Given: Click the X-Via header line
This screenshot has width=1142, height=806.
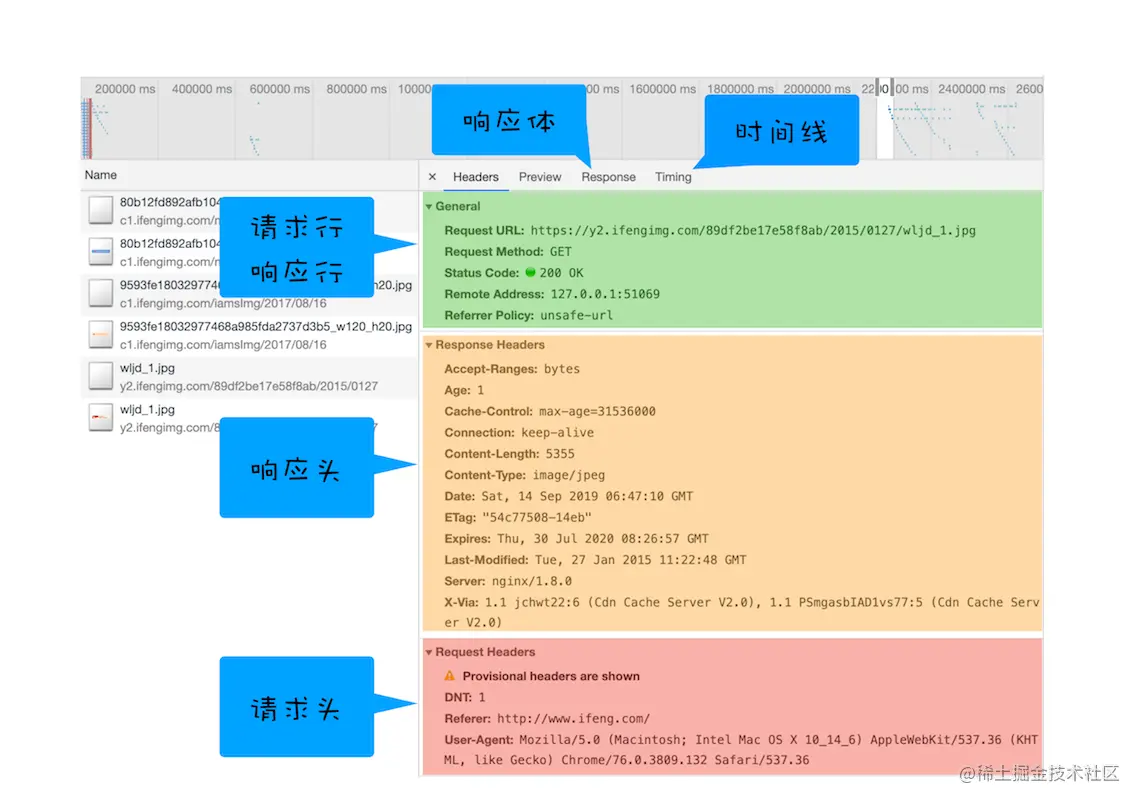Looking at the screenshot, I should pyautogui.click(x=741, y=612).
